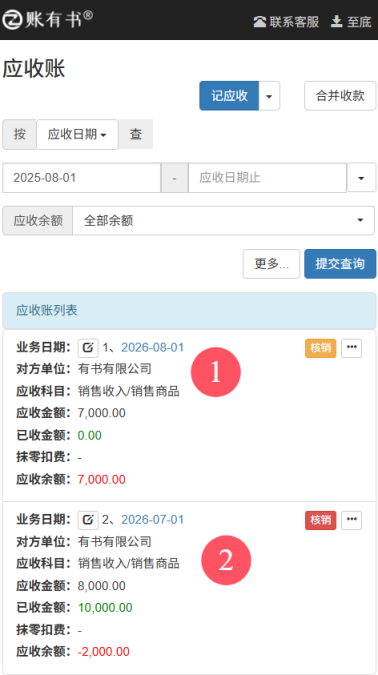Click the 应收账列表 panel header

coord(189,311)
